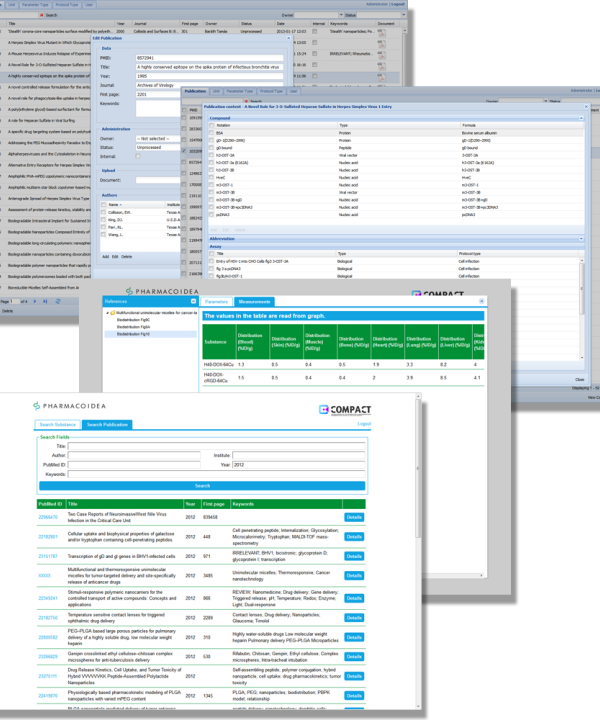The width and height of the screenshot is (600, 720).
Task: Click the Pharmacoidea logo in Search Publication window
Action: pos(69,406)
